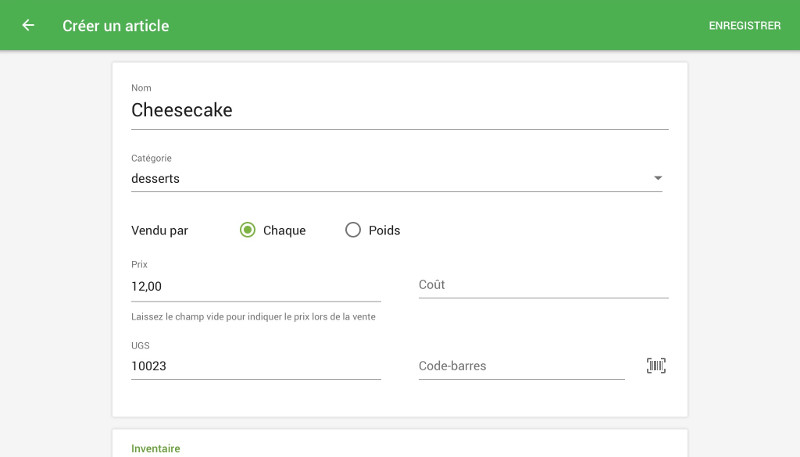
Task: Click the Nom field containing Cheesecake
Action: [x=399, y=110]
